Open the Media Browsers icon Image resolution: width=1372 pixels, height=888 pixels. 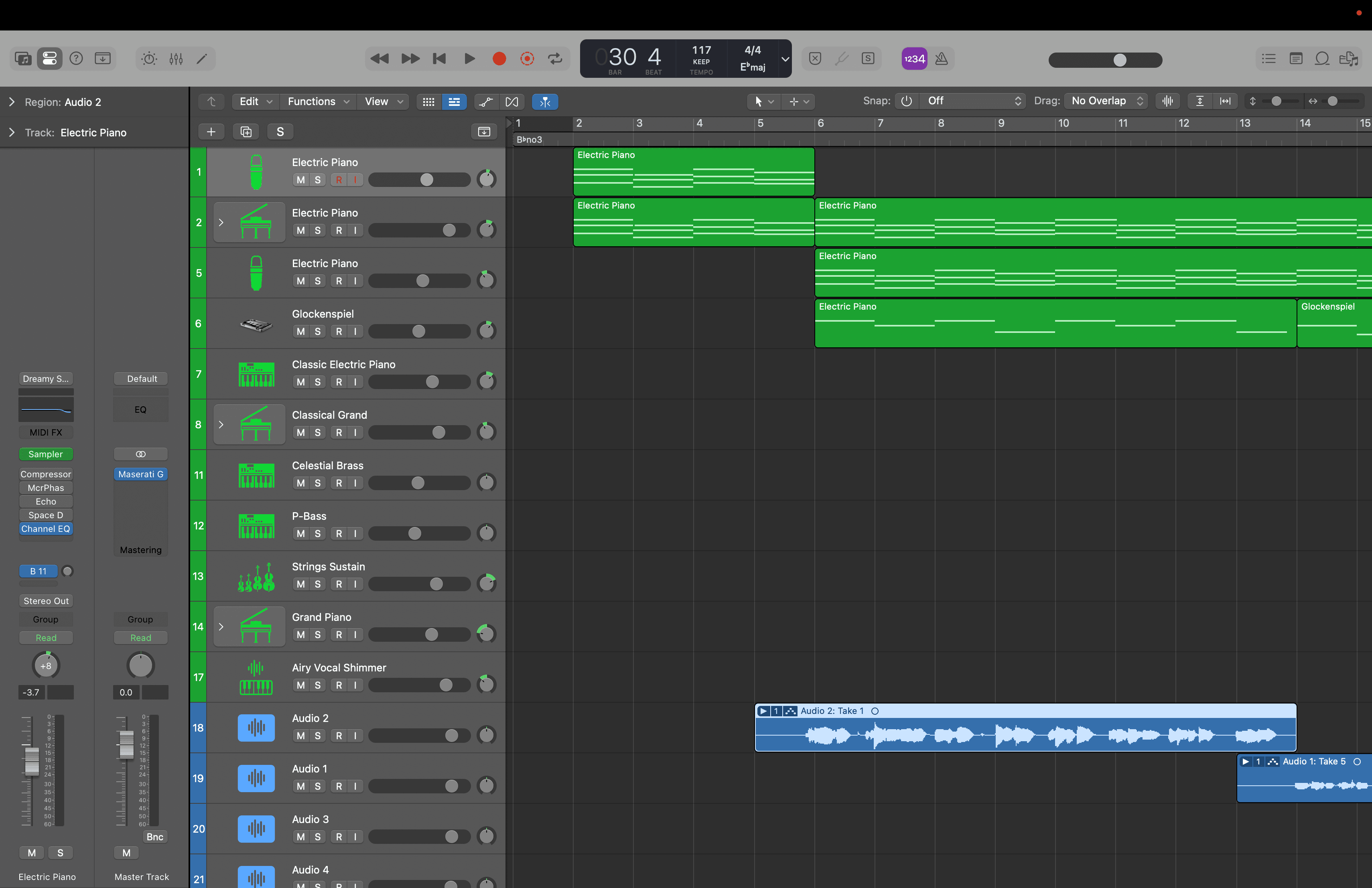1348,58
